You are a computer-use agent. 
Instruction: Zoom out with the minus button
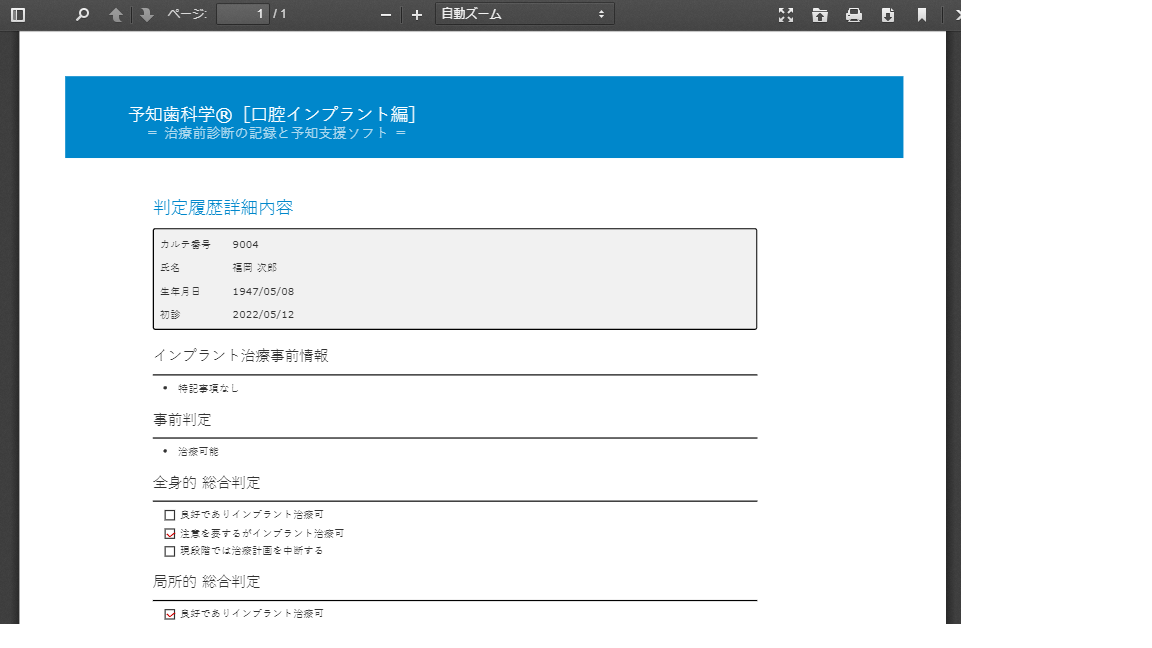click(386, 15)
